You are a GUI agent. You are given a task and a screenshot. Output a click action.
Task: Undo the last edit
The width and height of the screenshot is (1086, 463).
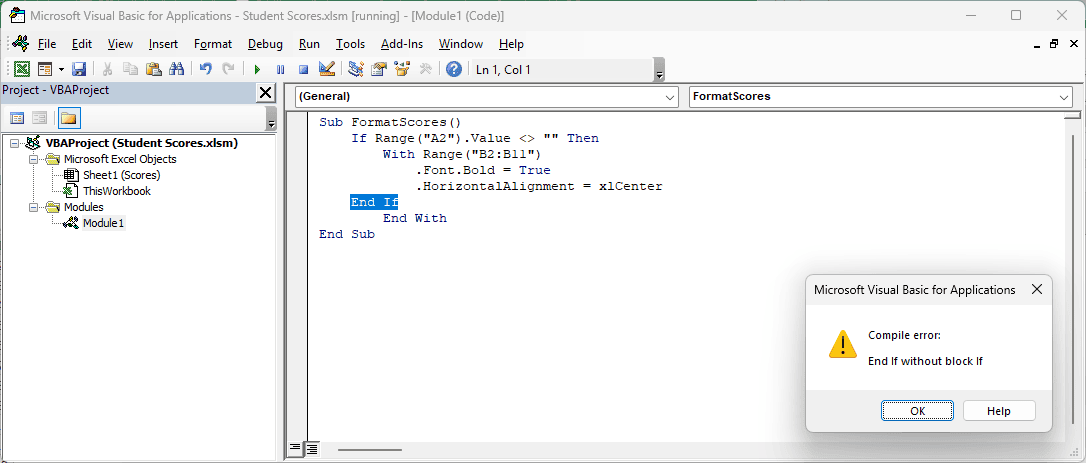(x=205, y=69)
